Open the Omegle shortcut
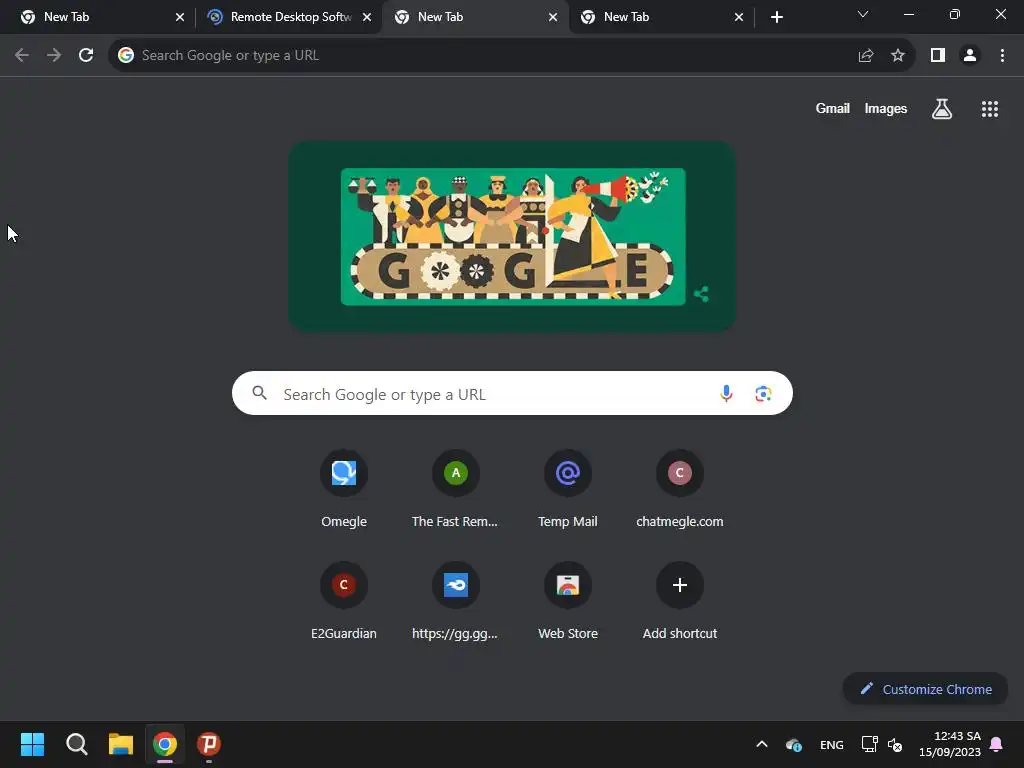This screenshot has width=1024, height=768. 344,488
